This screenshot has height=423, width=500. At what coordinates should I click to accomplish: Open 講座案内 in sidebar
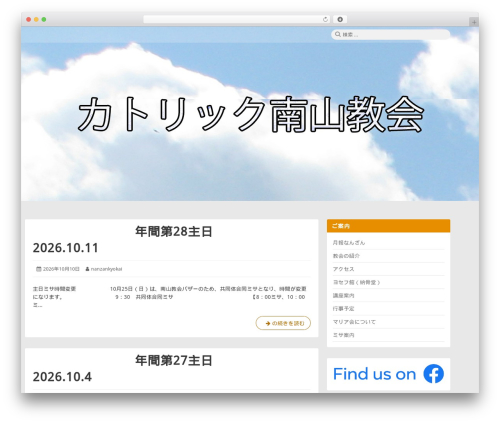click(343, 296)
